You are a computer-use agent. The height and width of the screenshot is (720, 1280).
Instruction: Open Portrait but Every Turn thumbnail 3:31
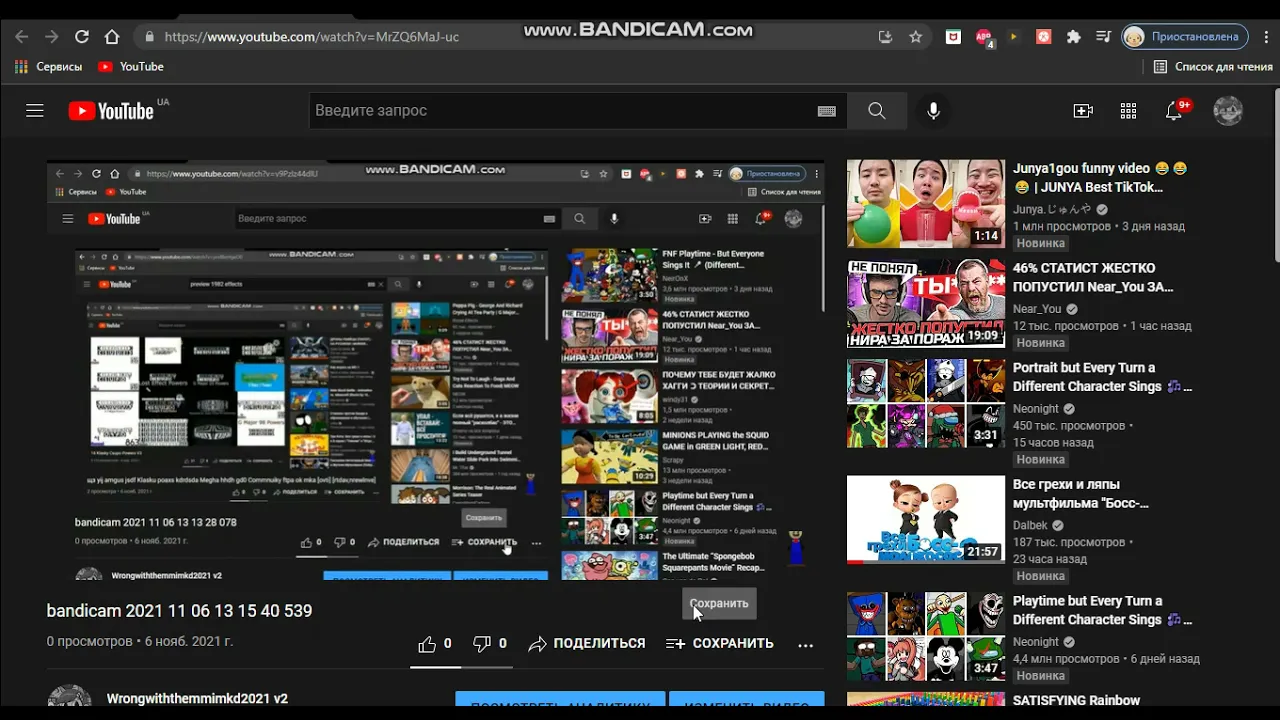[x=926, y=403]
